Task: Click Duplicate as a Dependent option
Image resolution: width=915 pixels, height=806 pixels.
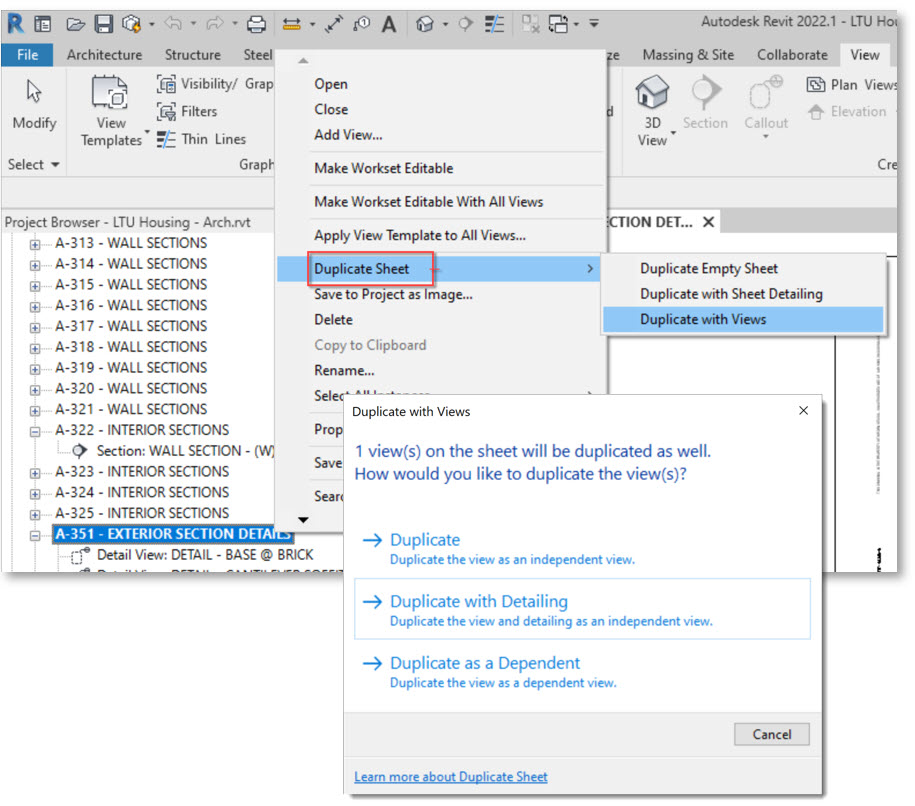Action: pyautogui.click(x=582, y=671)
